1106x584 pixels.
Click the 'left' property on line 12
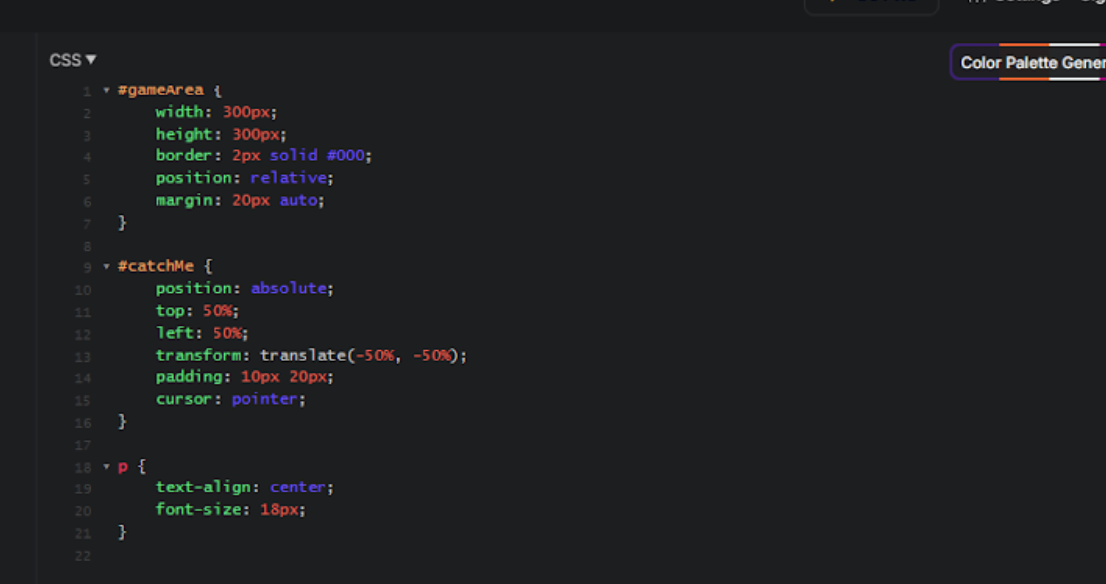point(174,333)
